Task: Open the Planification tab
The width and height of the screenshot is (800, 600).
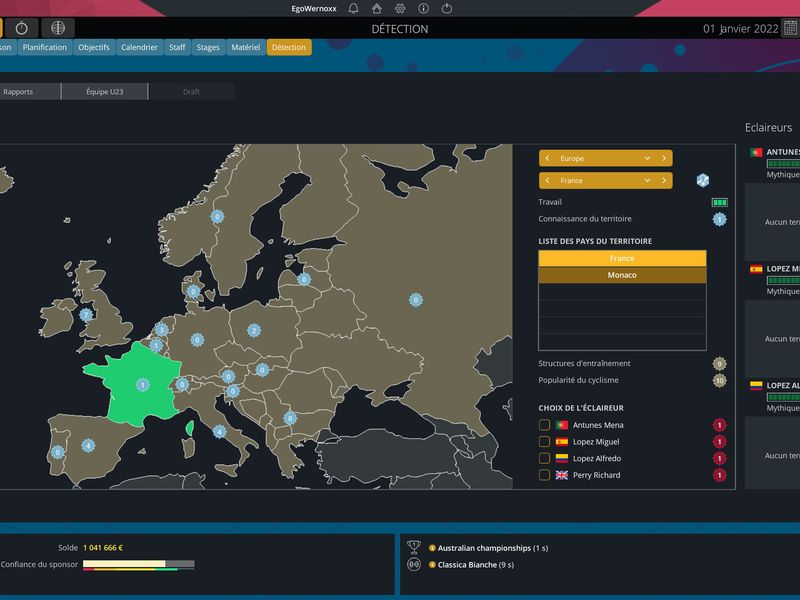Action: click(x=44, y=47)
